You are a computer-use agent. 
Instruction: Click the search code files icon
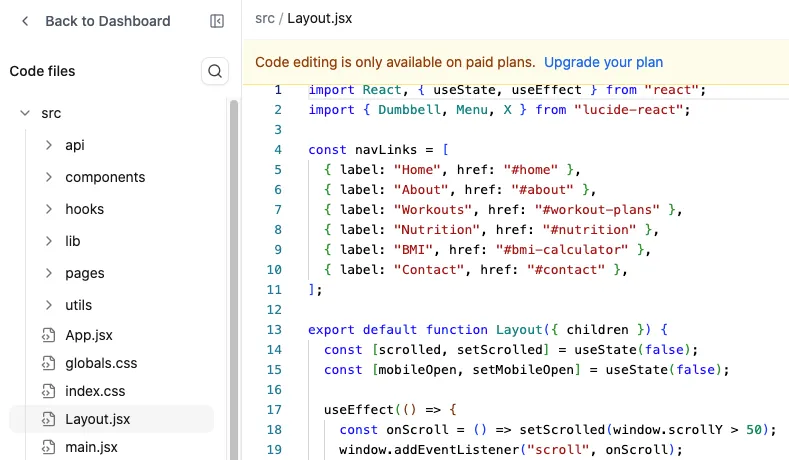click(x=215, y=71)
